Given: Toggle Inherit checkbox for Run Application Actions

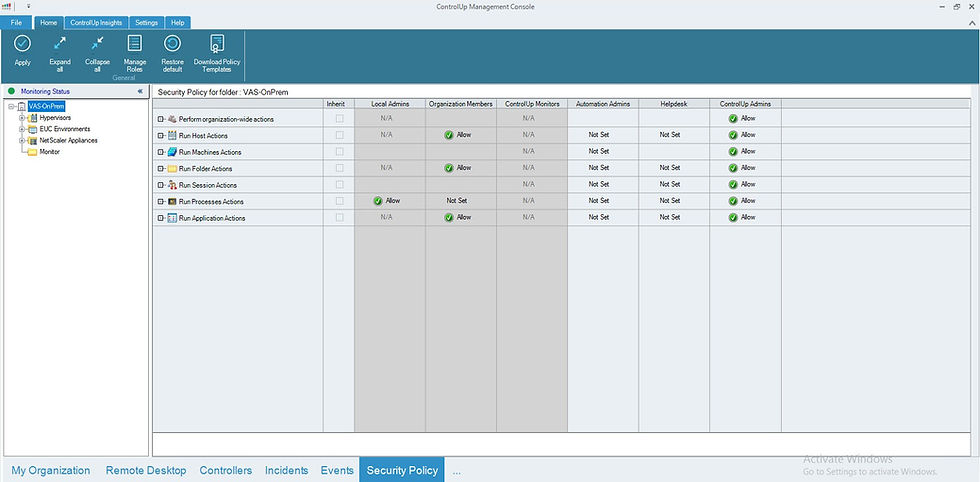Looking at the screenshot, I should click(x=339, y=218).
